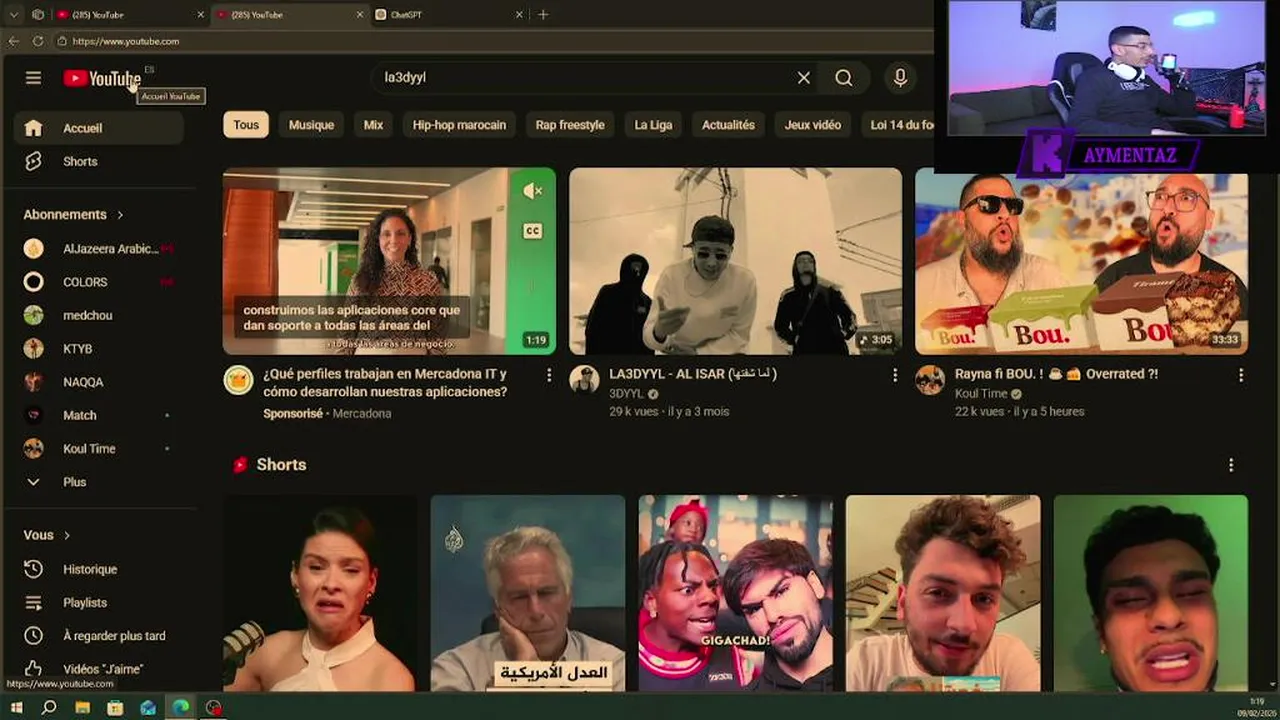Viewport: 1280px width, 720px height.
Task: Open the GIGACHAD Short
Action: [735, 593]
